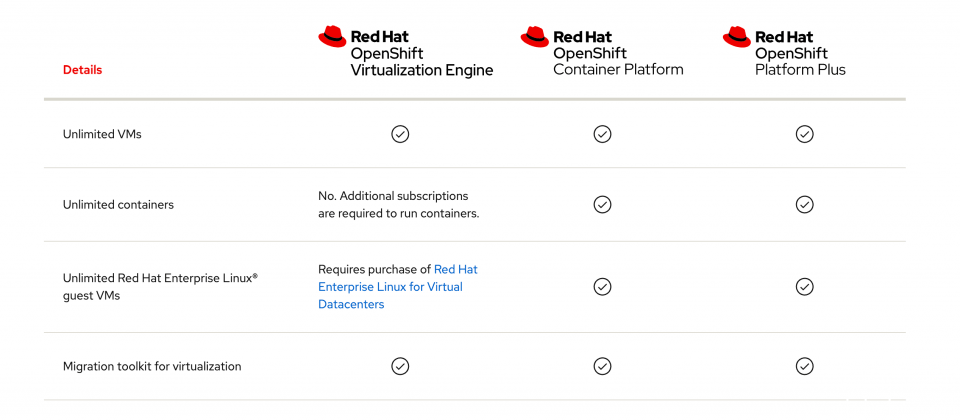Select the Unlimited containers row label
960x420 pixels.
(x=118, y=205)
